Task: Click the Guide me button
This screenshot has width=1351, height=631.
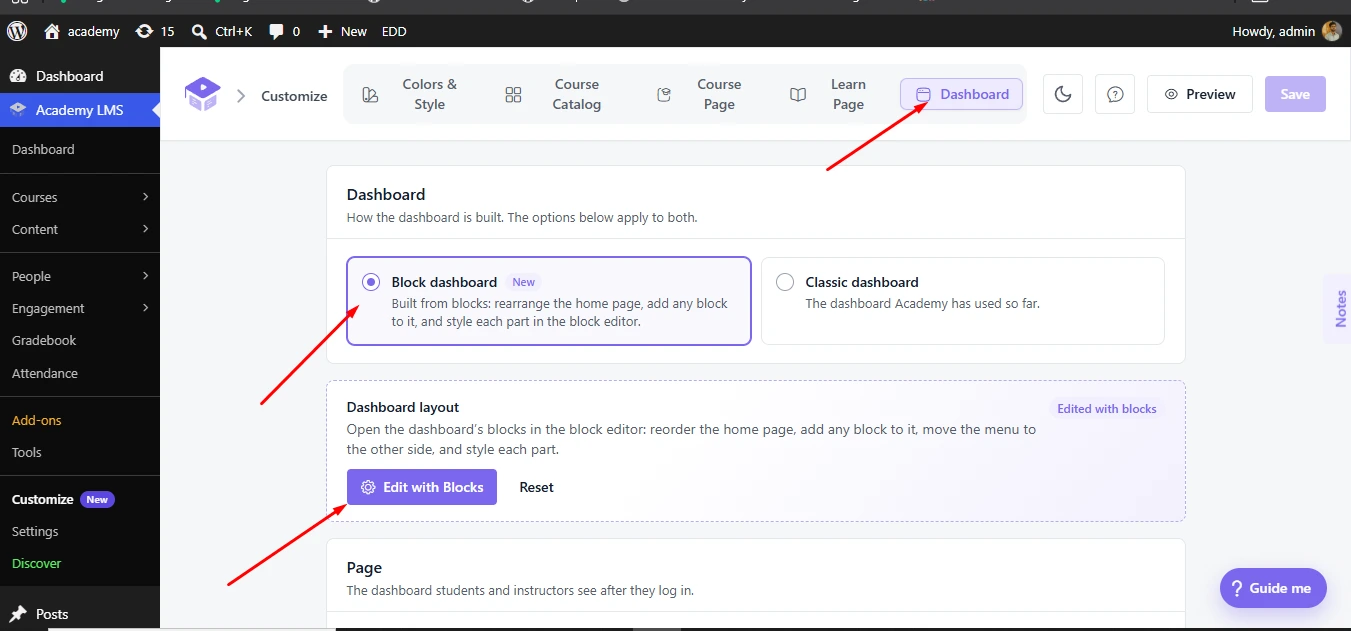Action: click(1273, 588)
